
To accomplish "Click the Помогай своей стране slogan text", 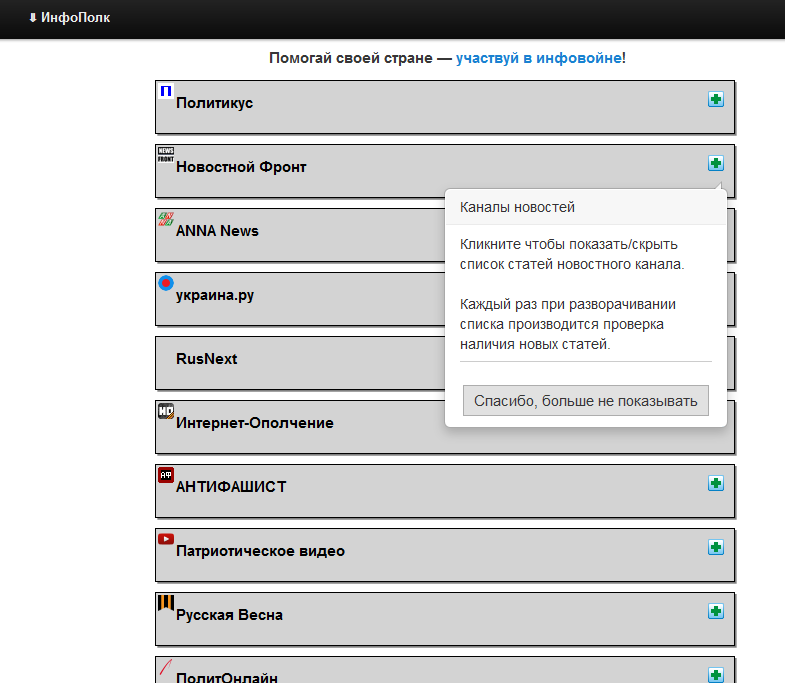I will click(350, 58).
